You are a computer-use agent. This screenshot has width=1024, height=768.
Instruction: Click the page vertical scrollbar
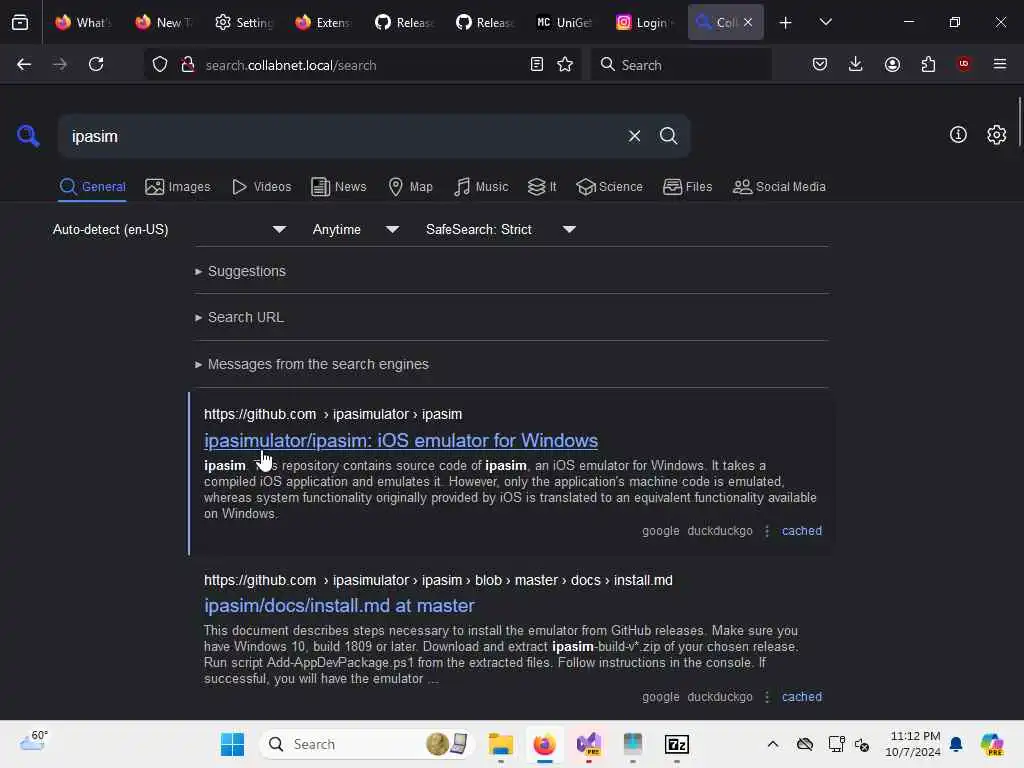[1019, 123]
